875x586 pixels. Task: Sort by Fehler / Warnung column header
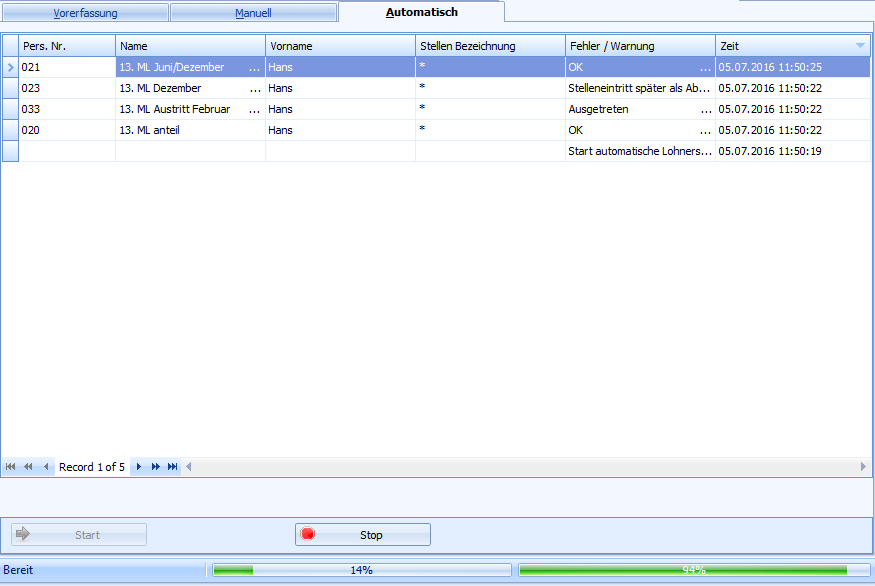tap(640, 46)
